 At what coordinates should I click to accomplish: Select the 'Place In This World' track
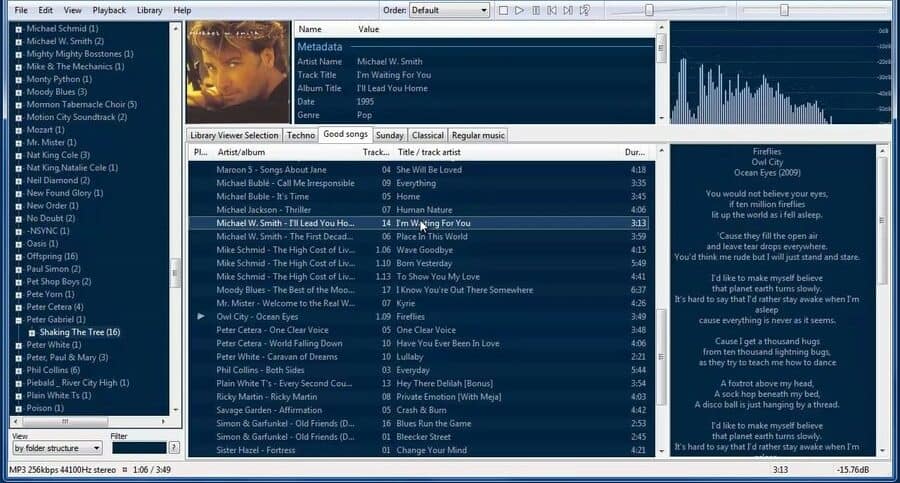419,237
